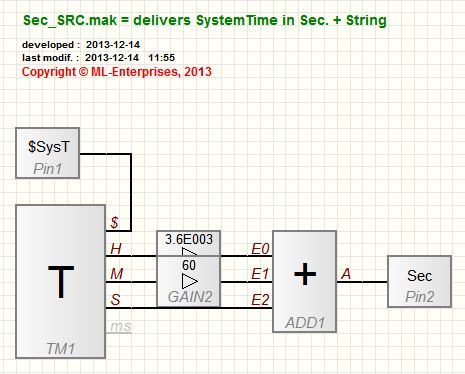Select the Sec Pin2 output block
This screenshot has height=374, width=465.
pyautogui.click(x=419, y=282)
